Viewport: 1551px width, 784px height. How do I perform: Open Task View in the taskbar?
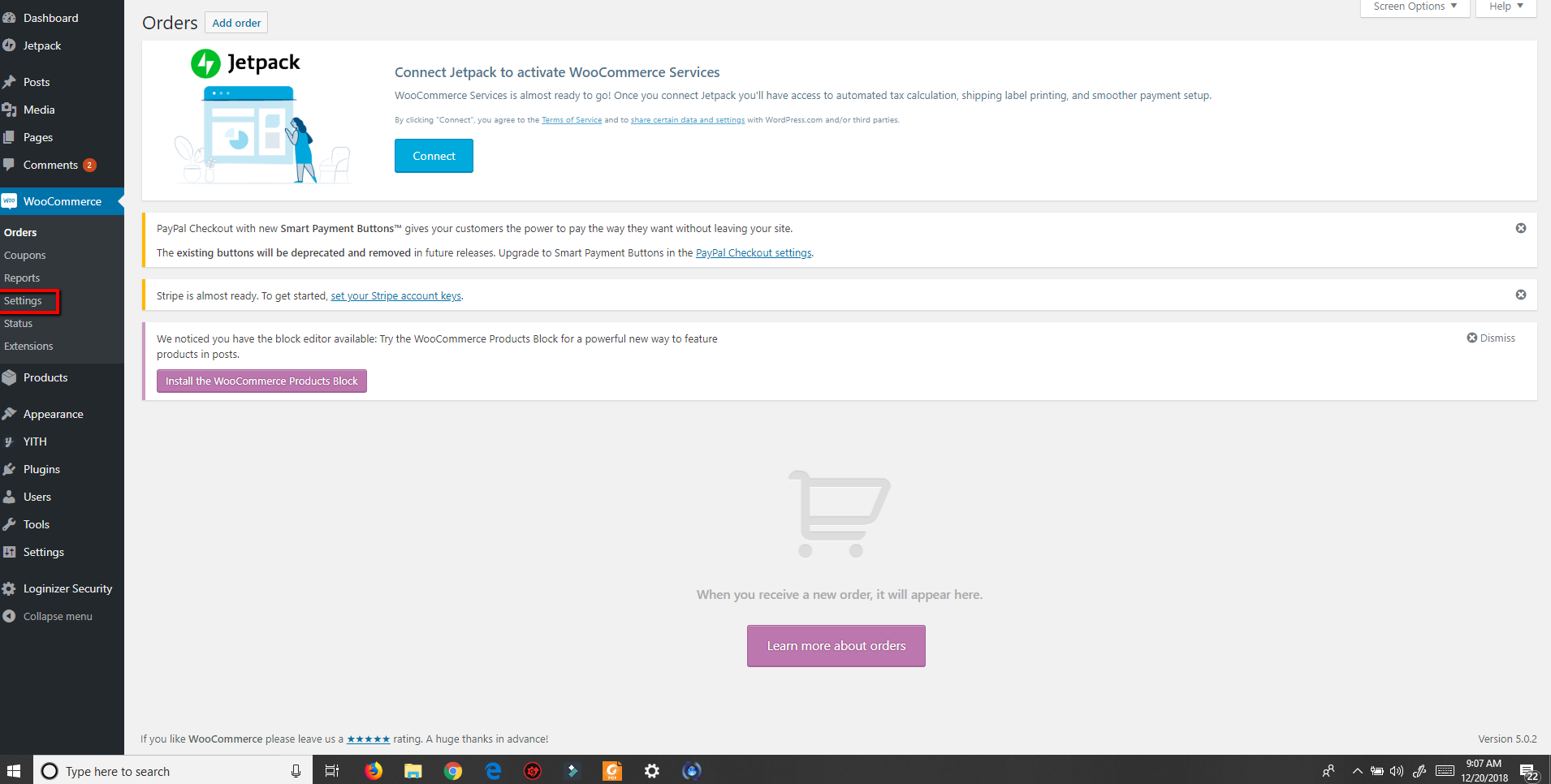pyautogui.click(x=332, y=770)
